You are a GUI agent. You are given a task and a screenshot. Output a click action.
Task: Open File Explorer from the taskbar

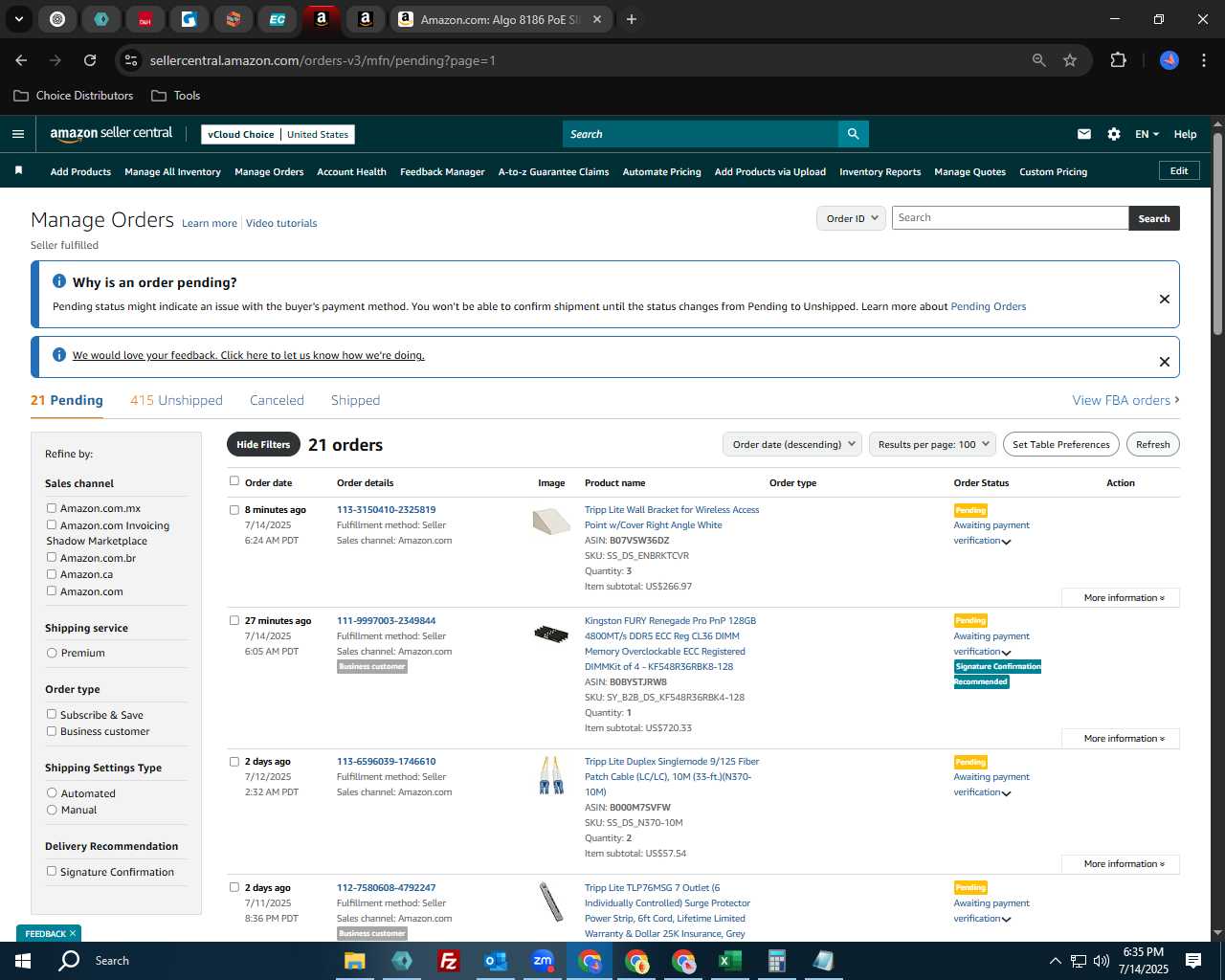(354, 961)
